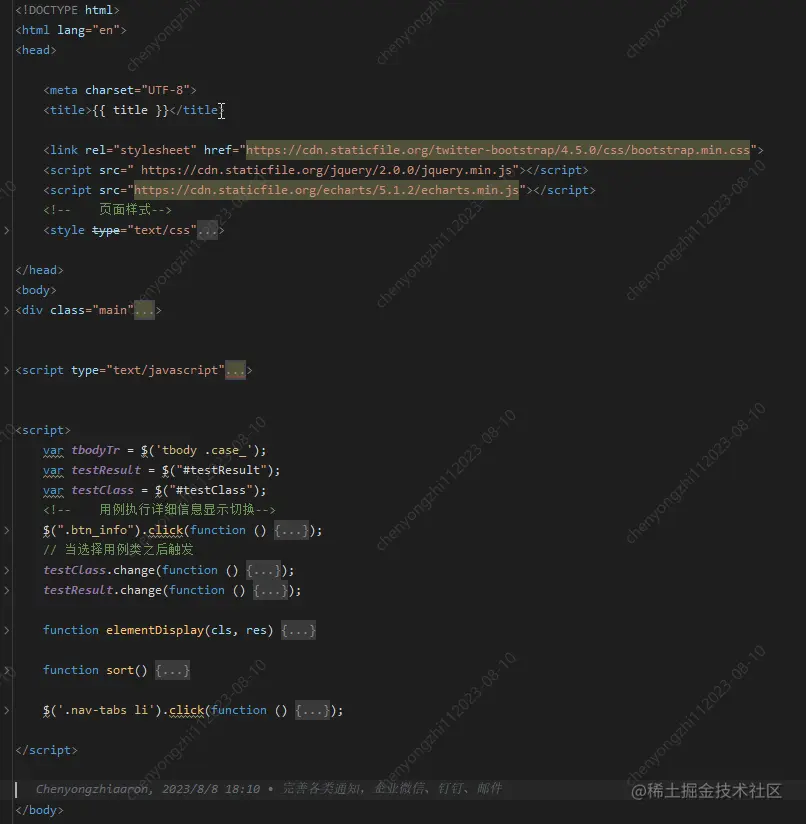Screen dimensions: 806x824
Task: Click the {...} placeholder of sort()
Action: tap(172, 670)
